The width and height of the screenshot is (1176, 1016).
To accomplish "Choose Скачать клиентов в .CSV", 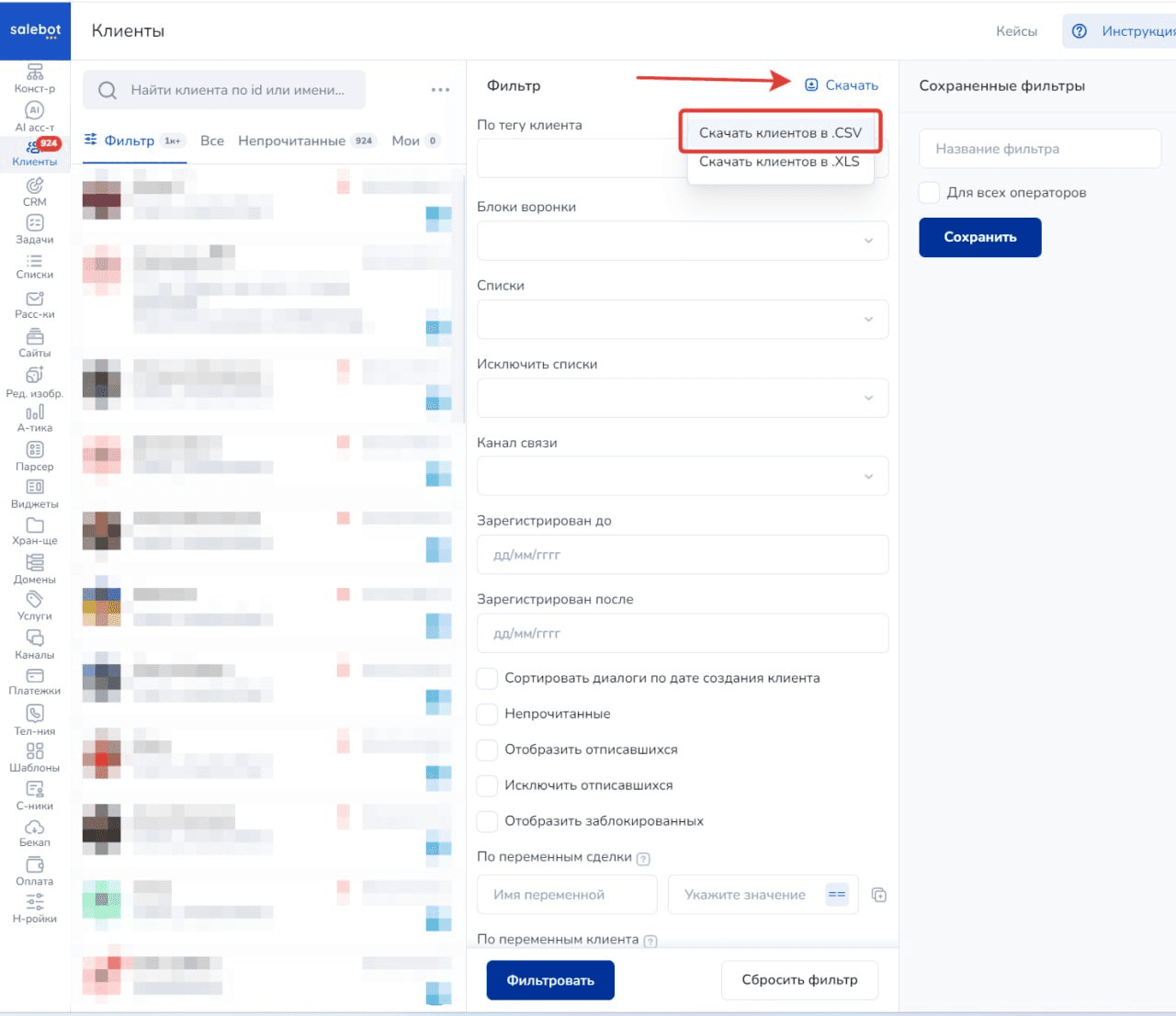I will [780, 133].
